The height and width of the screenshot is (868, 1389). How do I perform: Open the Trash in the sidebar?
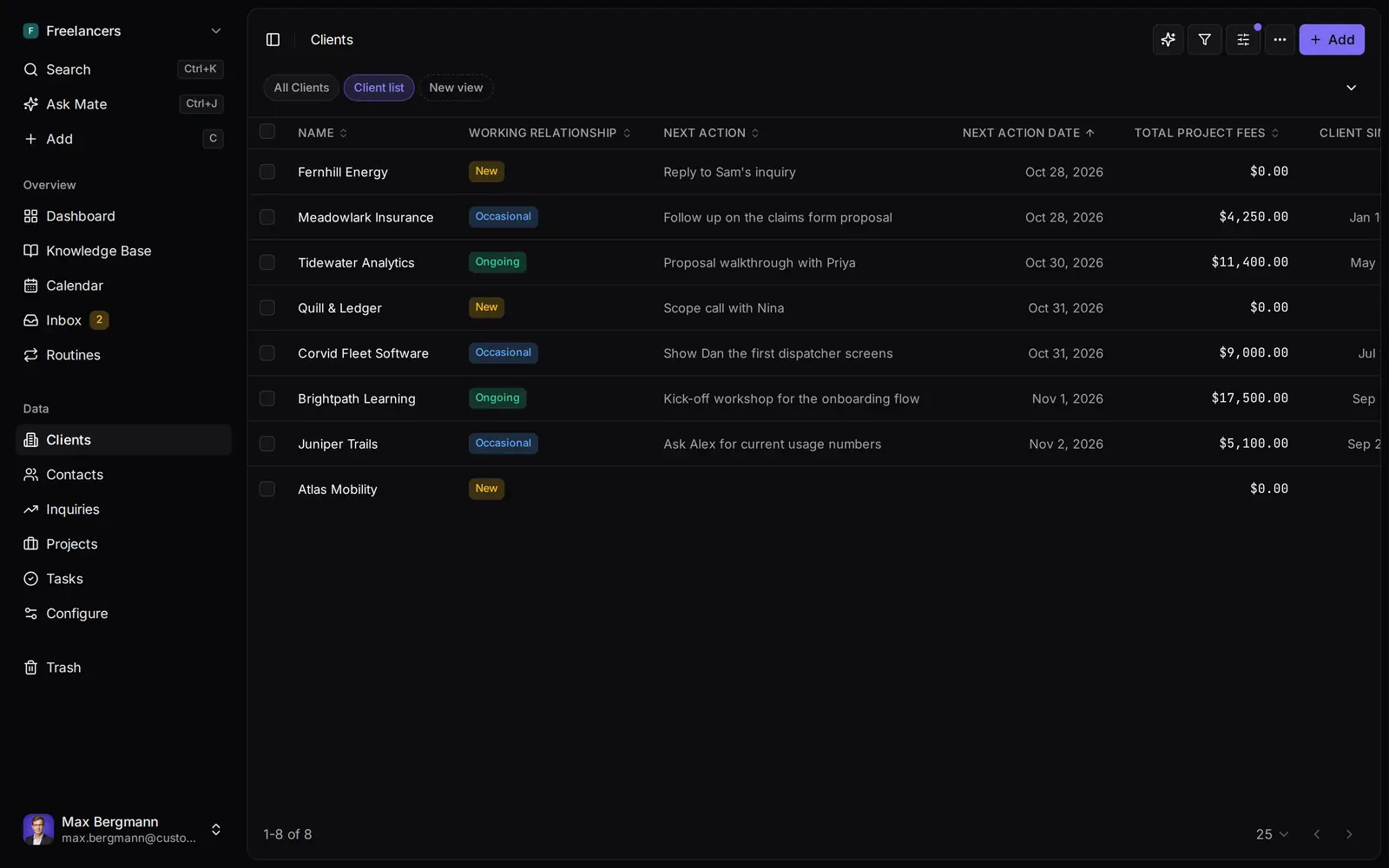(x=123, y=667)
